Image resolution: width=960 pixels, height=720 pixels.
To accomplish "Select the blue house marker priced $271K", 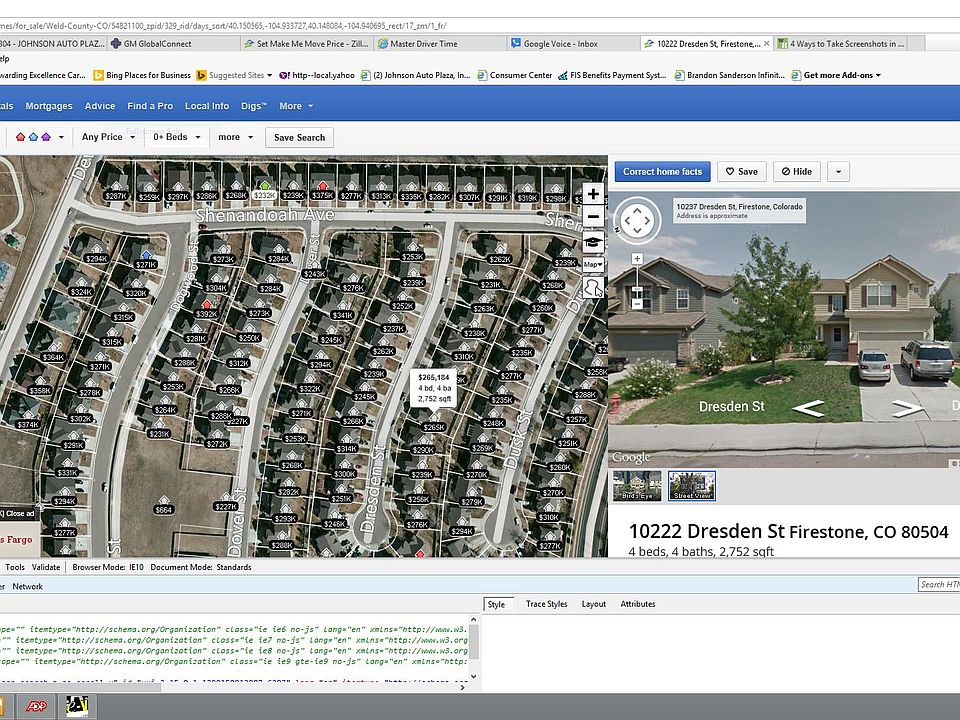I will tap(146, 260).
